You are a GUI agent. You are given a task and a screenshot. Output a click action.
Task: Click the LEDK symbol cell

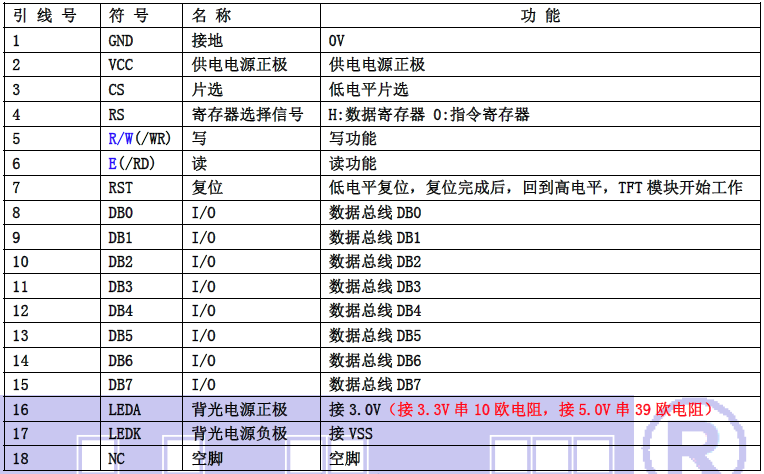(123, 434)
